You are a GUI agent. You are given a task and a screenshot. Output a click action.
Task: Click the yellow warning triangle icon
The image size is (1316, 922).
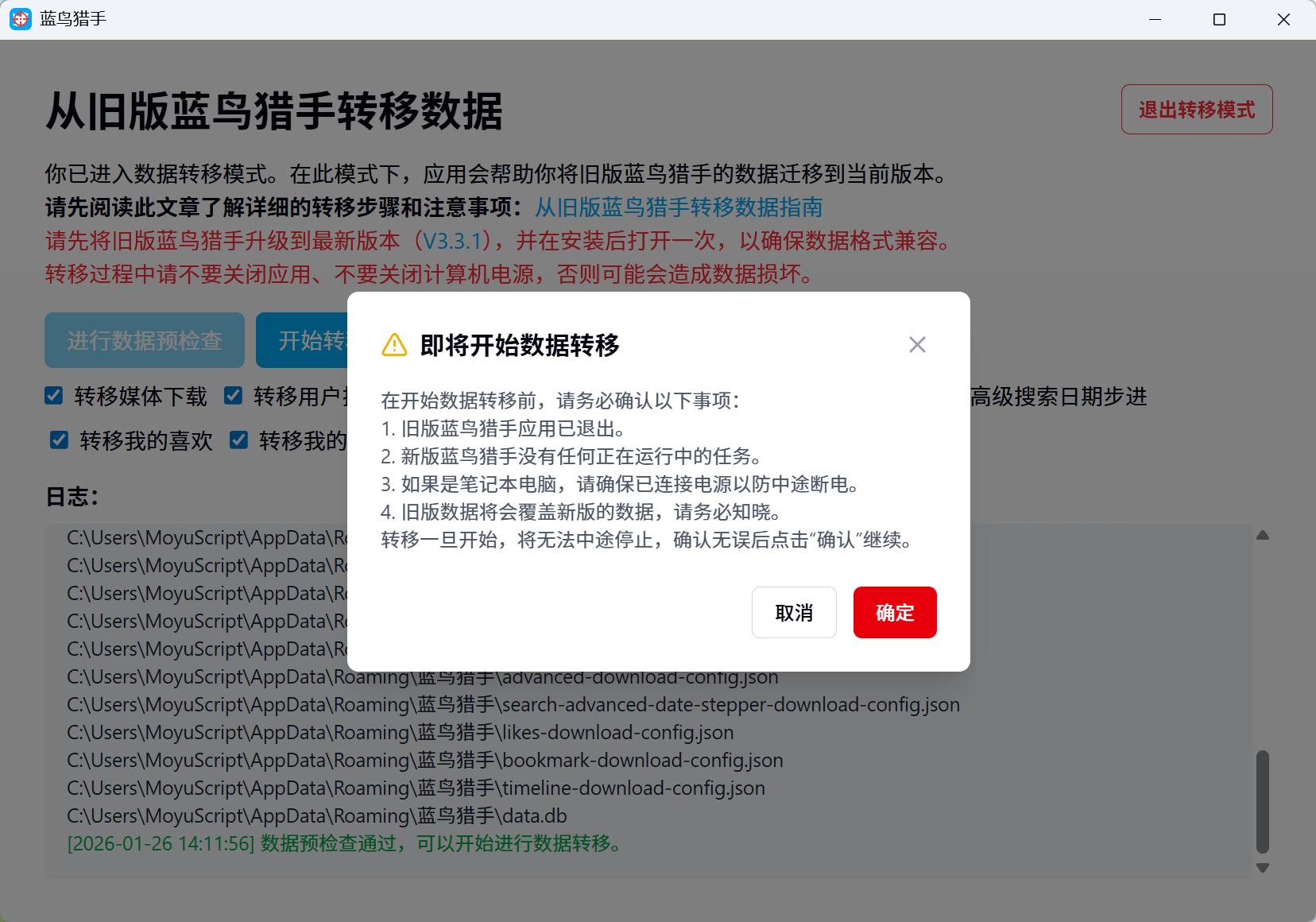(394, 345)
